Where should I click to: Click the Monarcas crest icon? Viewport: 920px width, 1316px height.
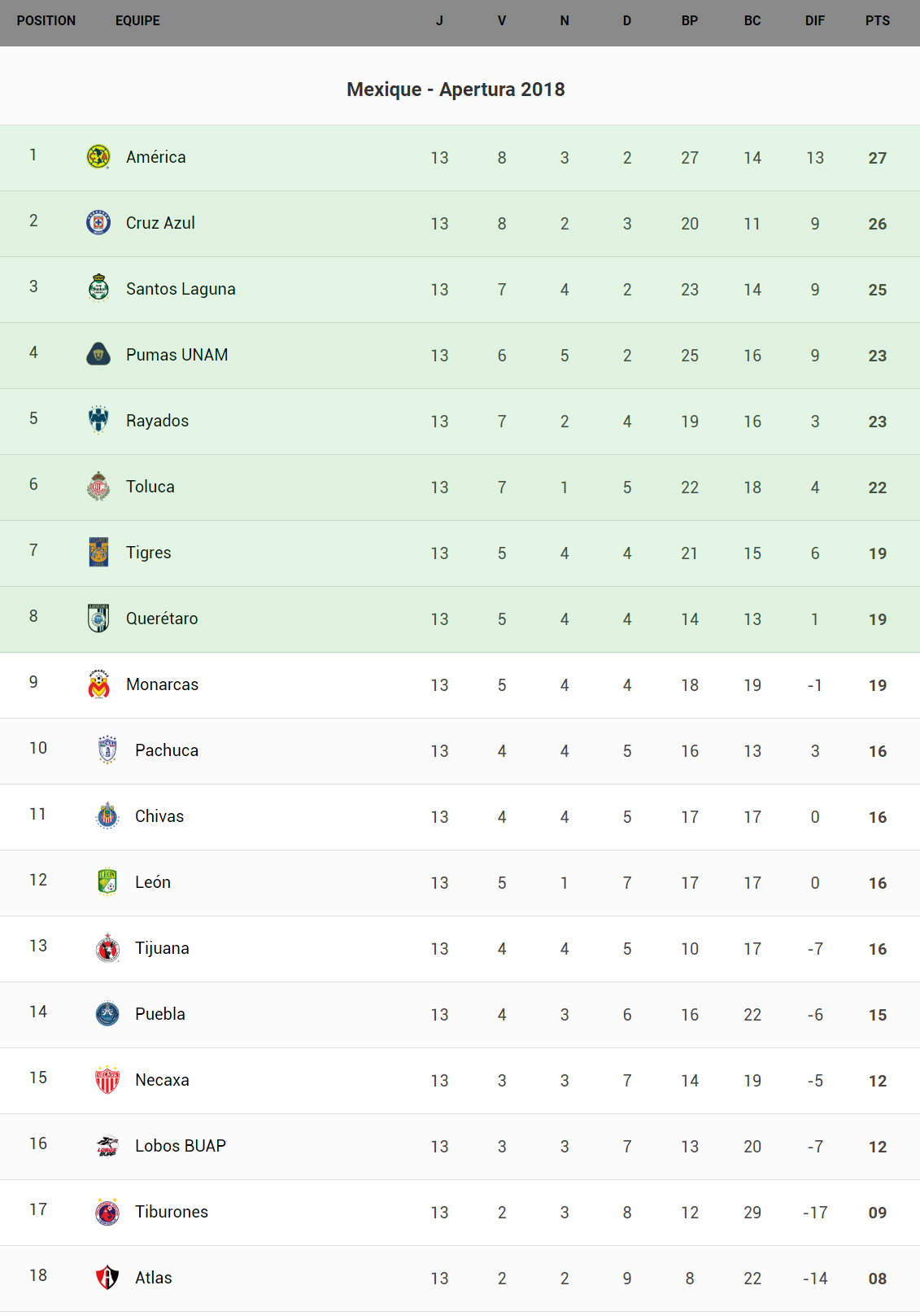pyautogui.click(x=98, y=684)
